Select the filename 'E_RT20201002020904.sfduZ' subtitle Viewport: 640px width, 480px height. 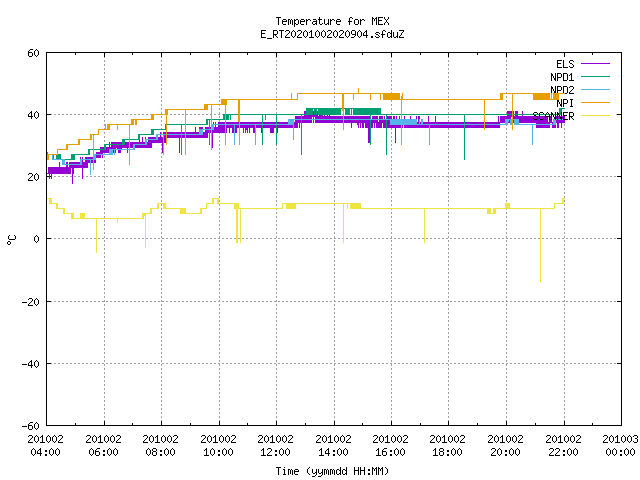pos(332,34)
